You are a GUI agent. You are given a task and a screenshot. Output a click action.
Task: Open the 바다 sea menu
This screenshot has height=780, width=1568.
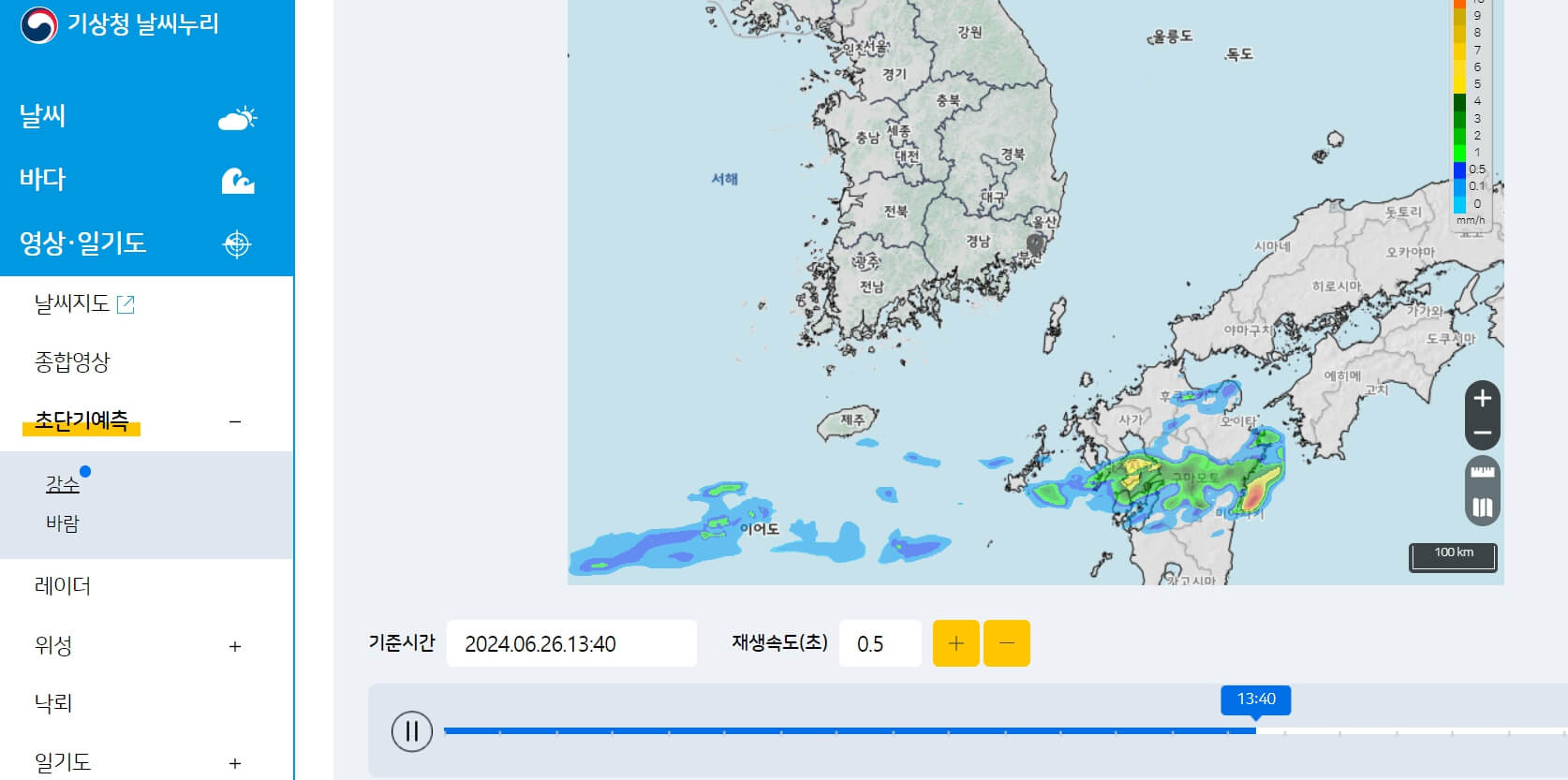[42, 179]
